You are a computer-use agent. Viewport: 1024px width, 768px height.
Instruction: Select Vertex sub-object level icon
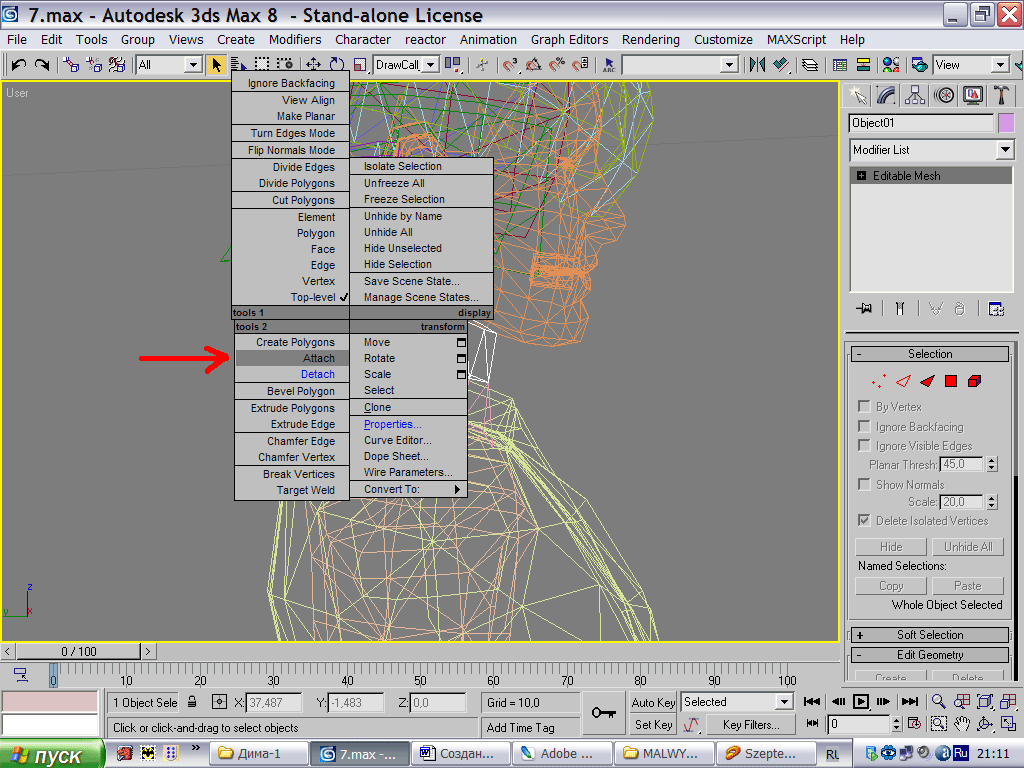(x=879, y=381)
